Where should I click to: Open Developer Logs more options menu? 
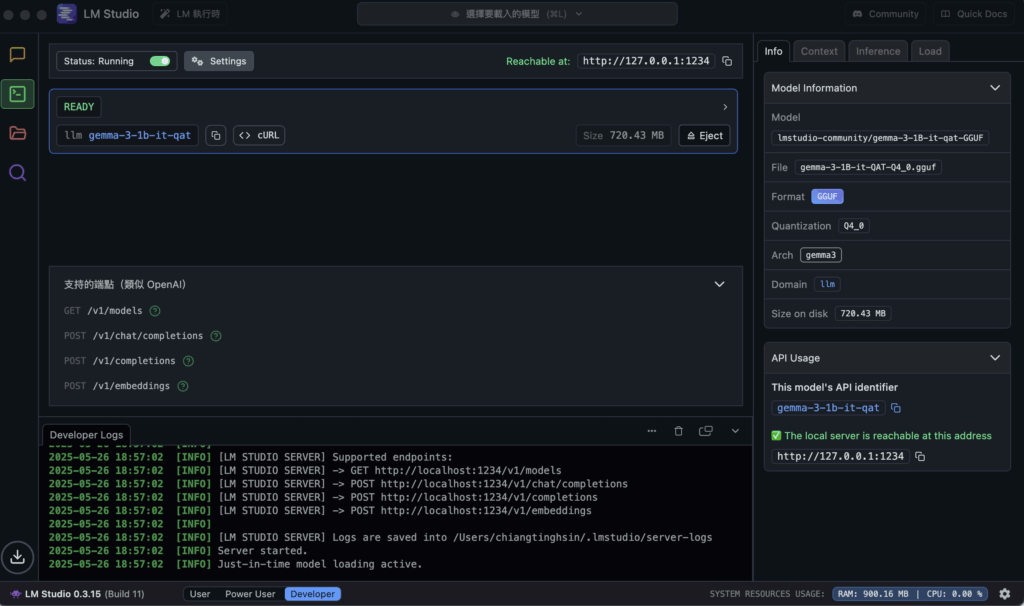click(652, 431)
